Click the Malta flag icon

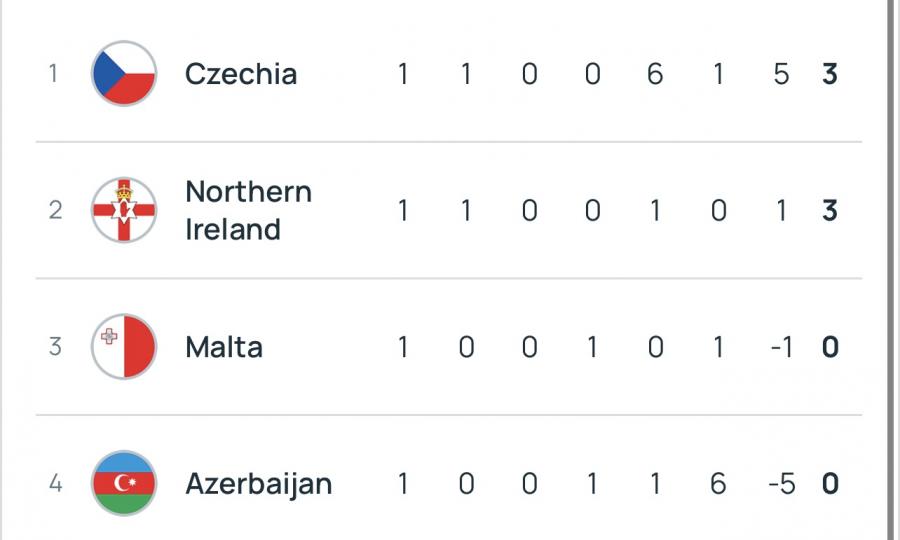[124, 347]
